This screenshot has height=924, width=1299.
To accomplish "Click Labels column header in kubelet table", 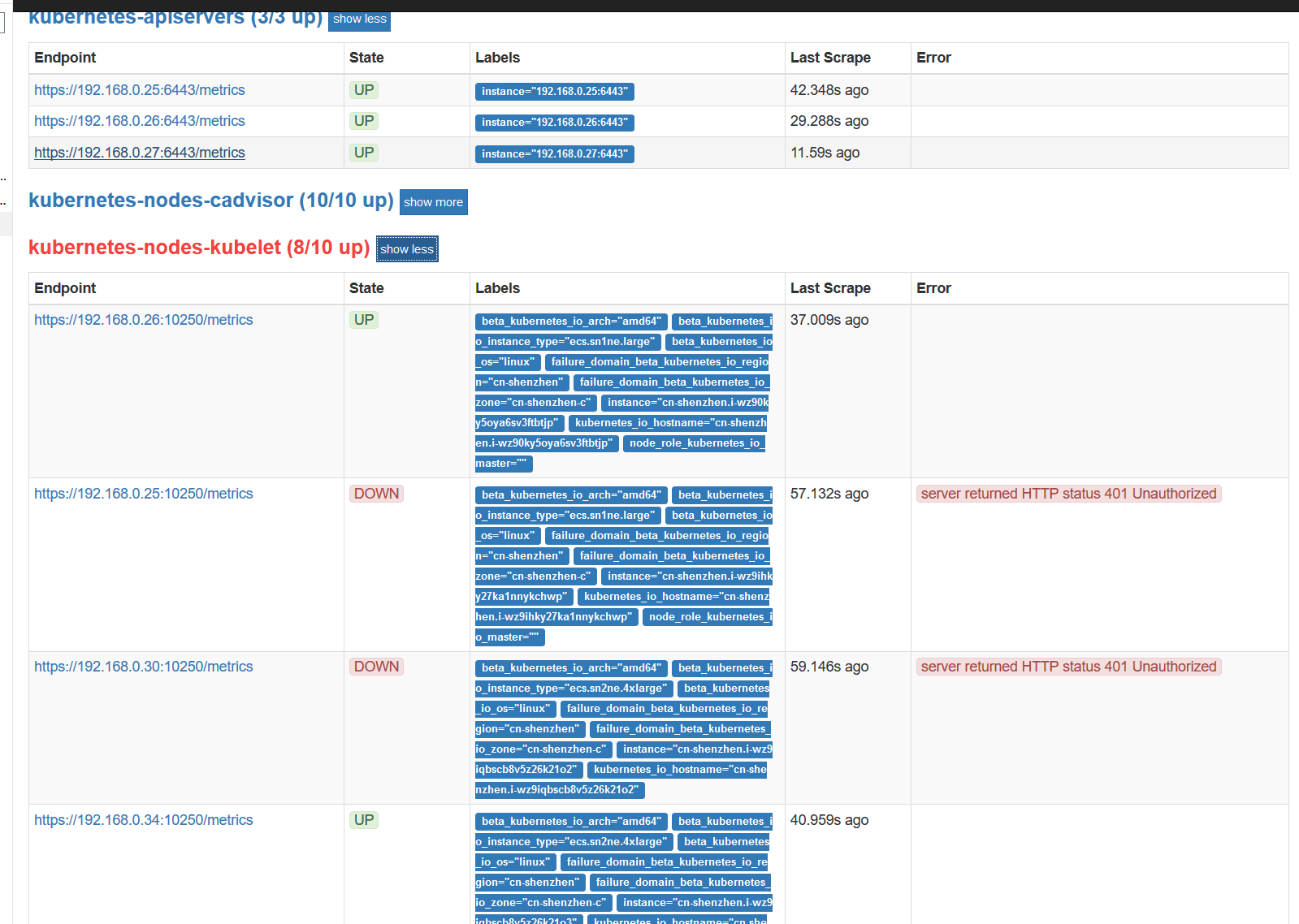I will click(497, 288).
